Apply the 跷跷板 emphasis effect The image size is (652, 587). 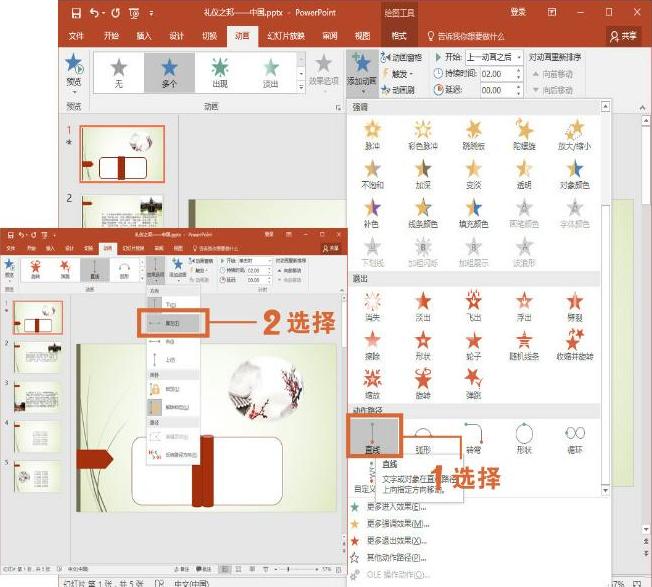pos(473,135)
